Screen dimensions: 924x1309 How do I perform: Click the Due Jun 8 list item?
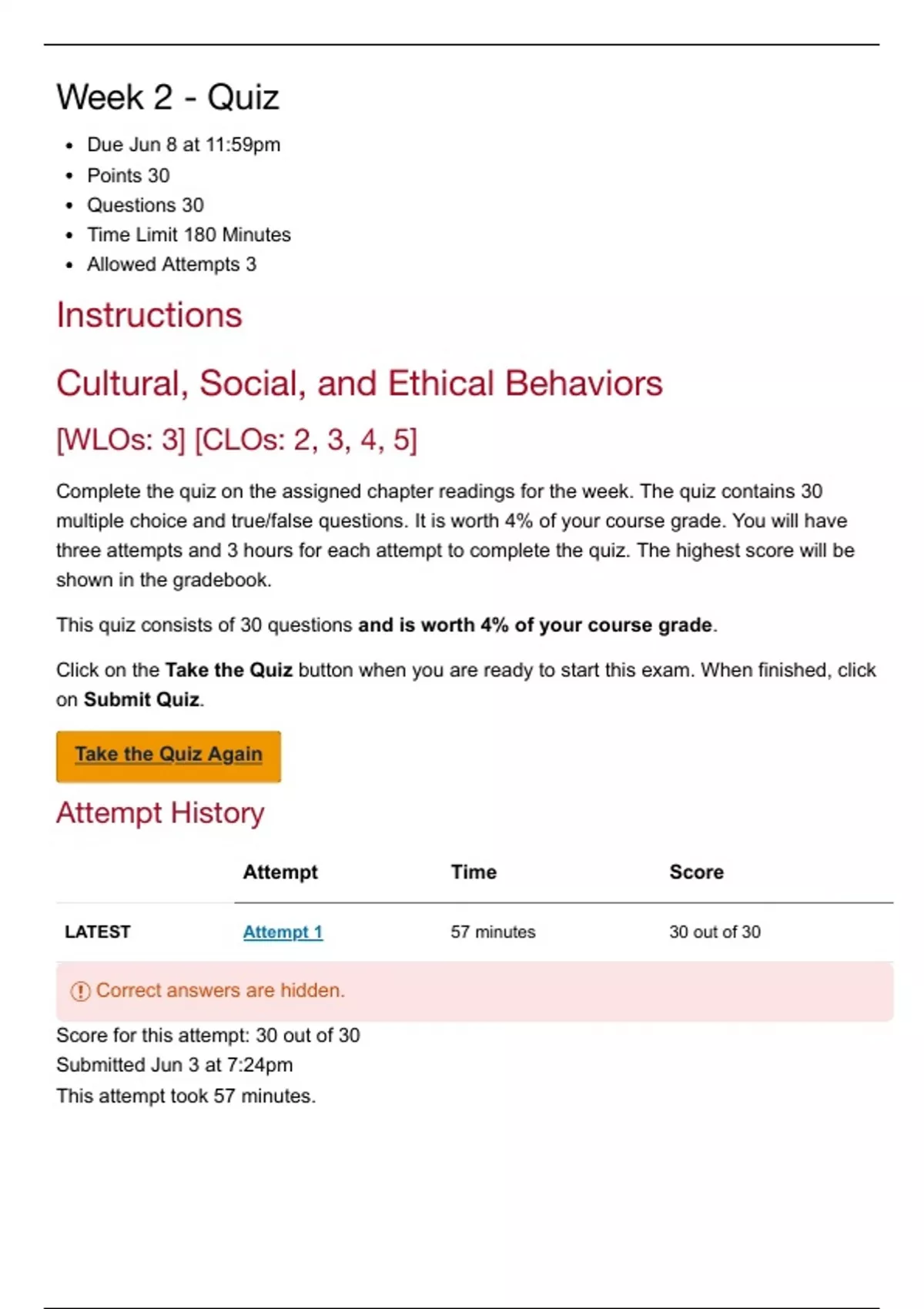tap(183, 145)
